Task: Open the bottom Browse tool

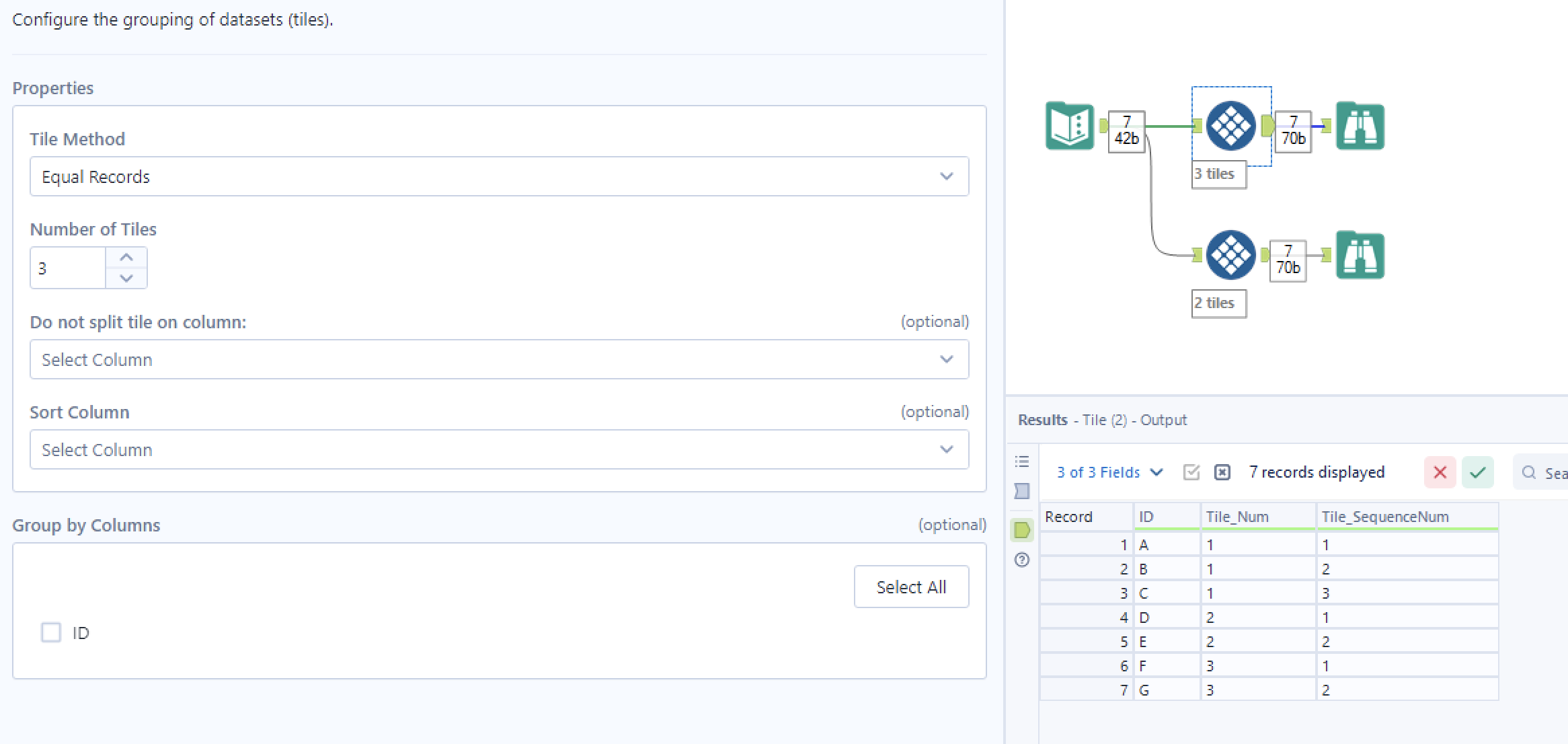Action: 1360,254
